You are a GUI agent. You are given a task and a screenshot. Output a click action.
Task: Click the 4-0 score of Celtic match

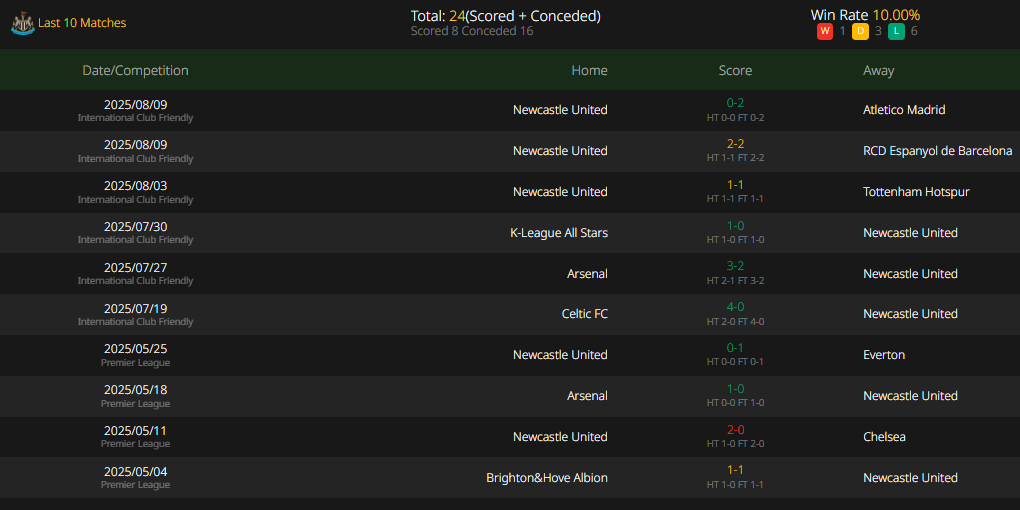[x=735, y=307]
